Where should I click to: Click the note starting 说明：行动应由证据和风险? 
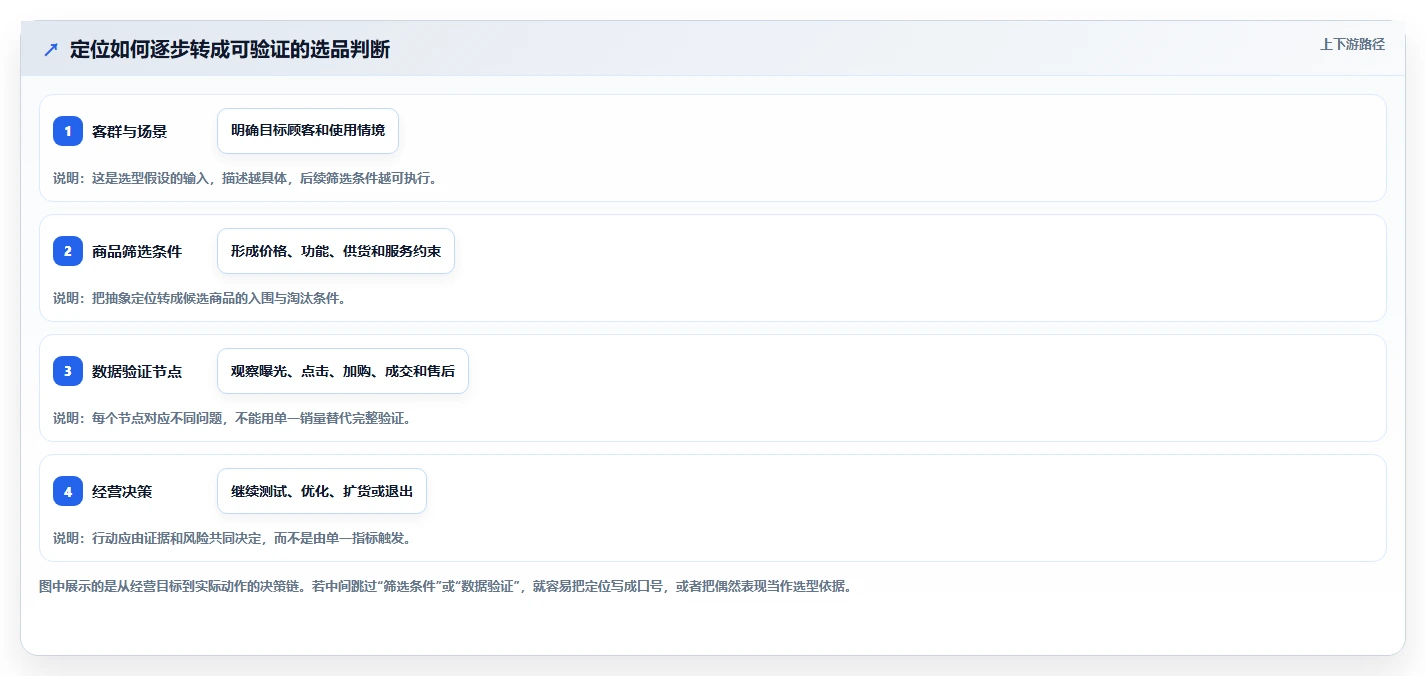[x=232, y=538]
